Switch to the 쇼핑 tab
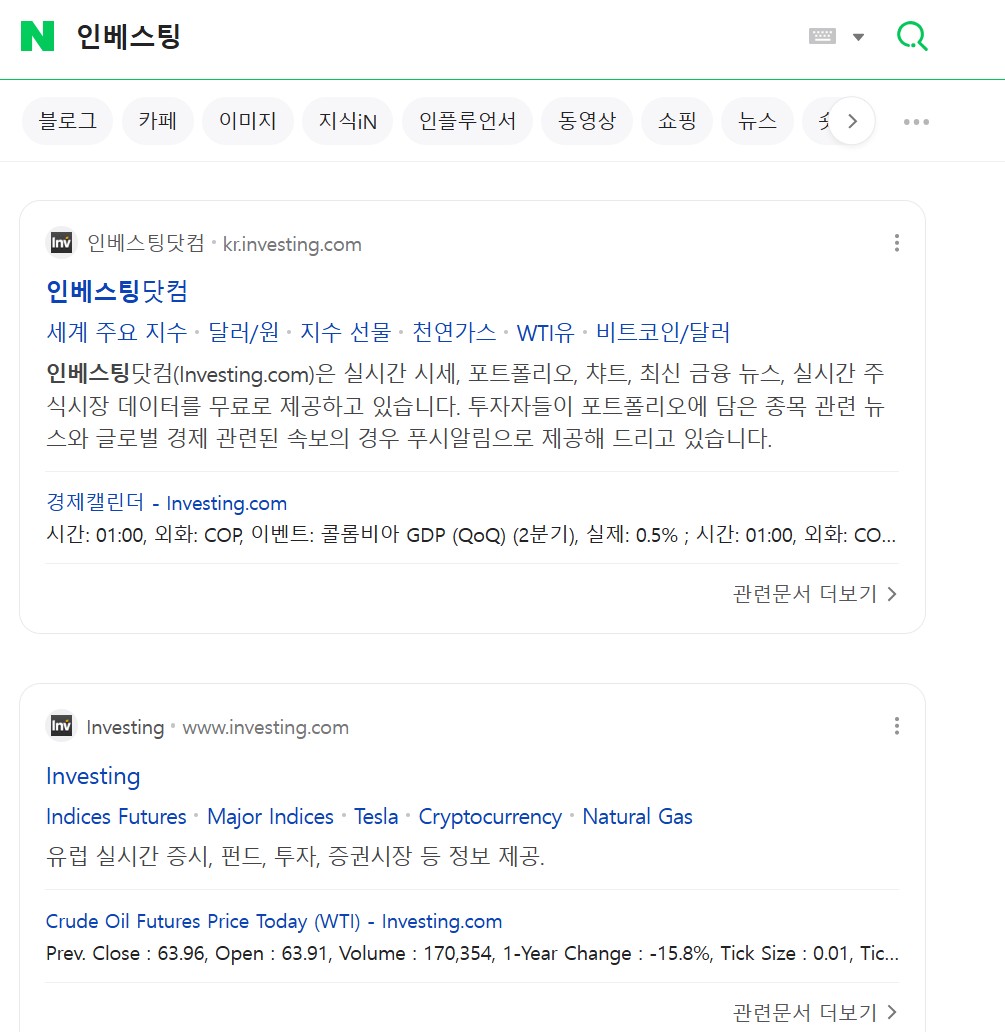The width and height of the screenshot is (1005, 1032). click(x=677, y=121)
